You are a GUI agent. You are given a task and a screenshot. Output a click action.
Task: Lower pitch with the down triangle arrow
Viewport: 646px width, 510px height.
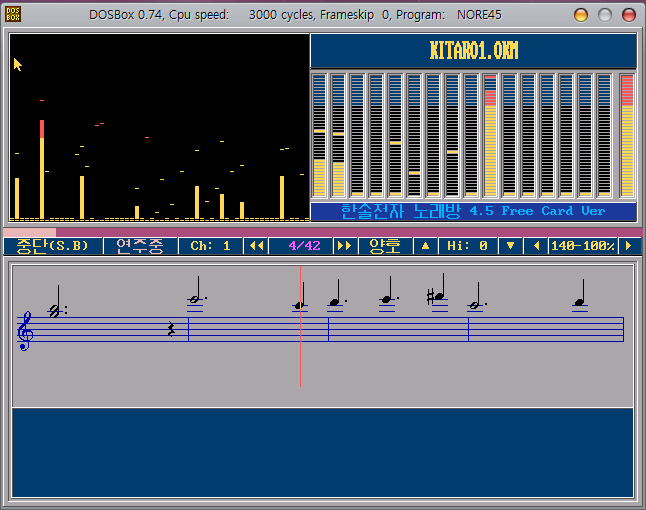pyautogui.click(x=510, y=246)
